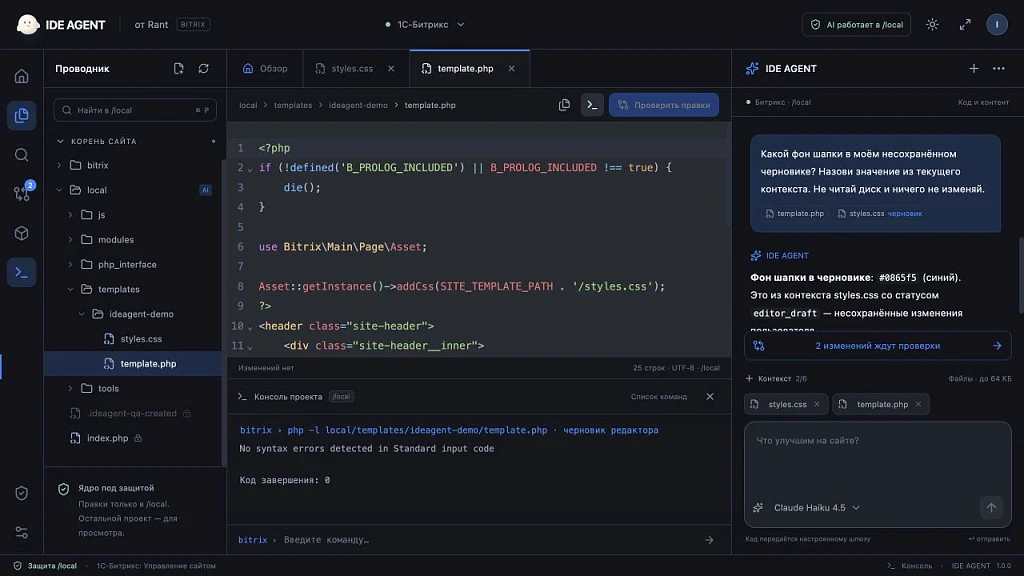Switch to the styles.css tab

click(x=356, y=69)
